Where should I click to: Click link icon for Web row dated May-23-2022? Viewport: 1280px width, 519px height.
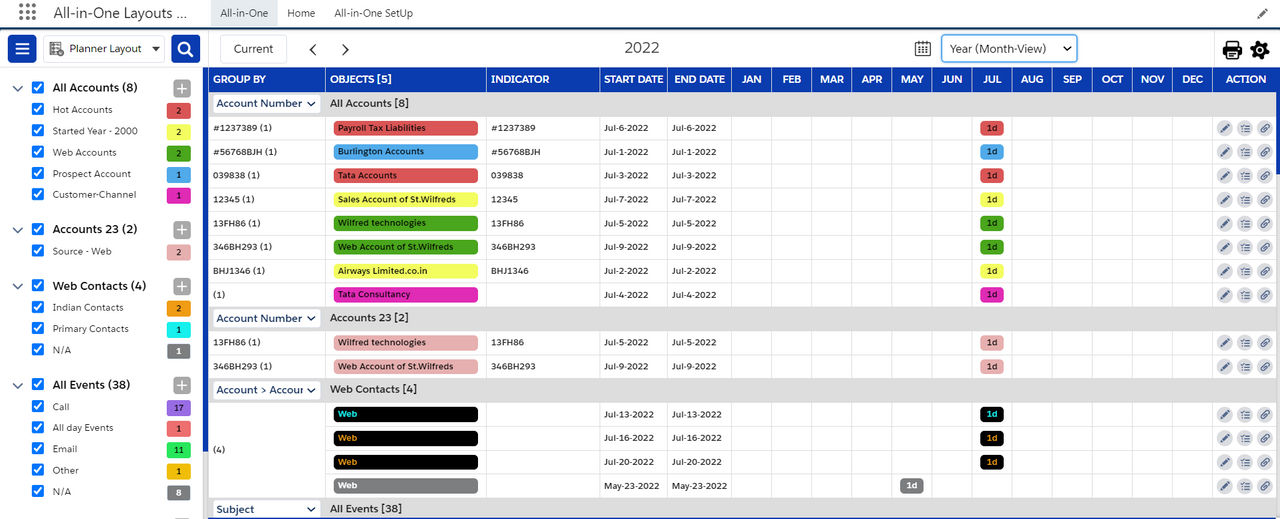[1265, 486]
